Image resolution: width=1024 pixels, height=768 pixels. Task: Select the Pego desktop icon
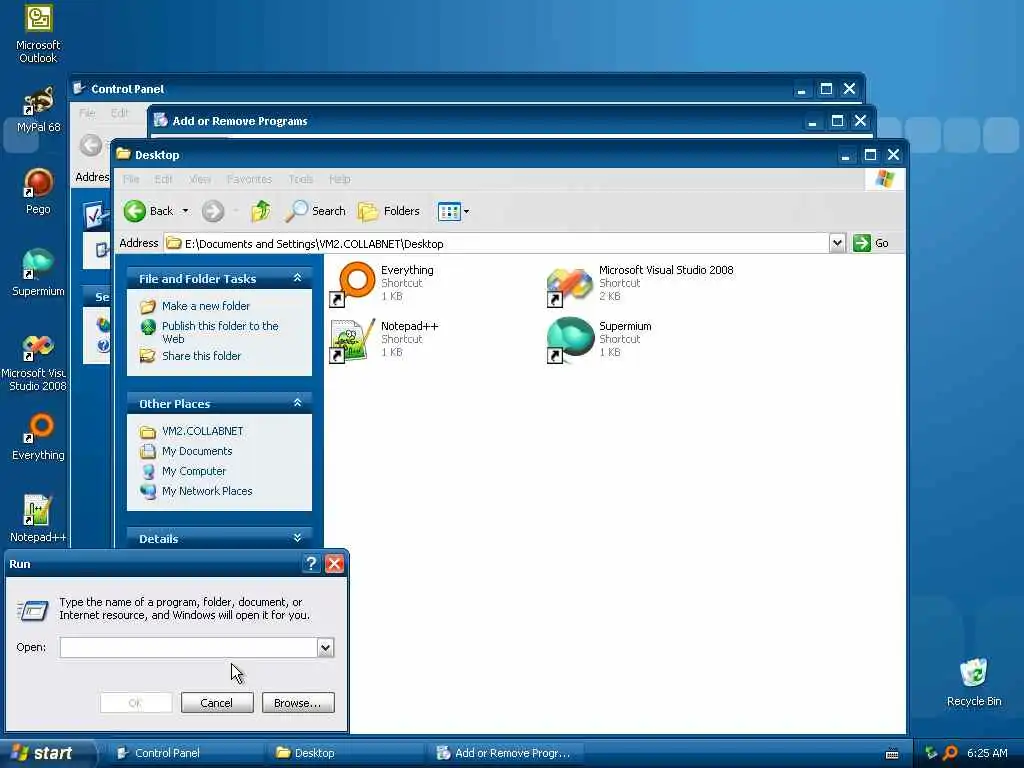pos(38,191)
